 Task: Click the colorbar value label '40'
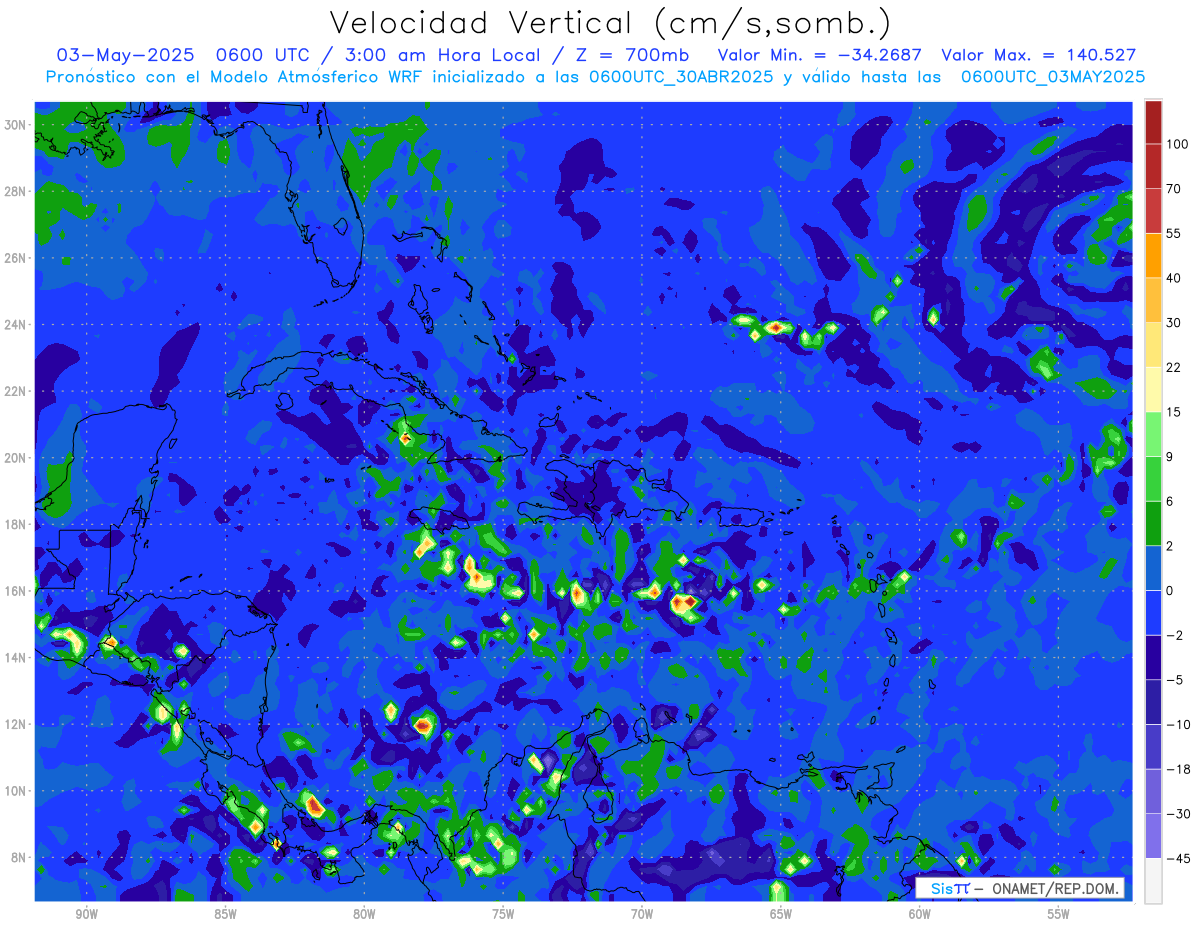point(1174,278)
